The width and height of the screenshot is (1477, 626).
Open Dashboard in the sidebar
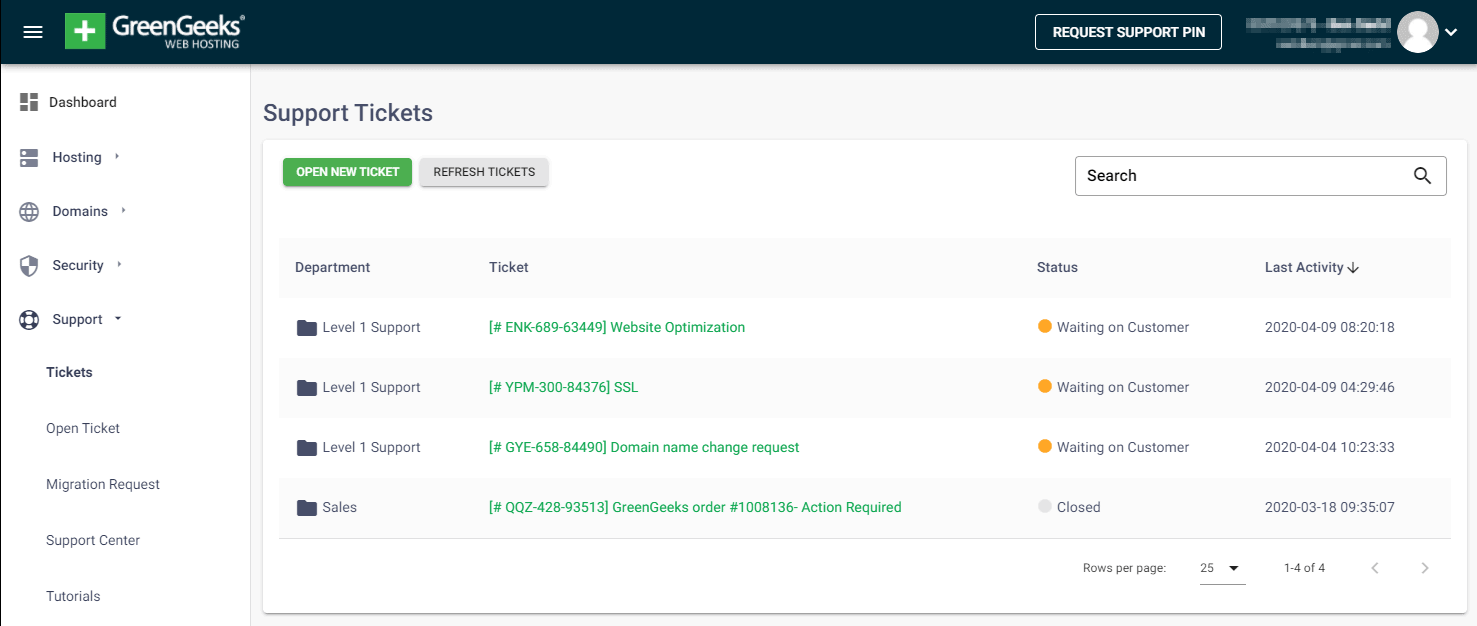click(83, 102)
